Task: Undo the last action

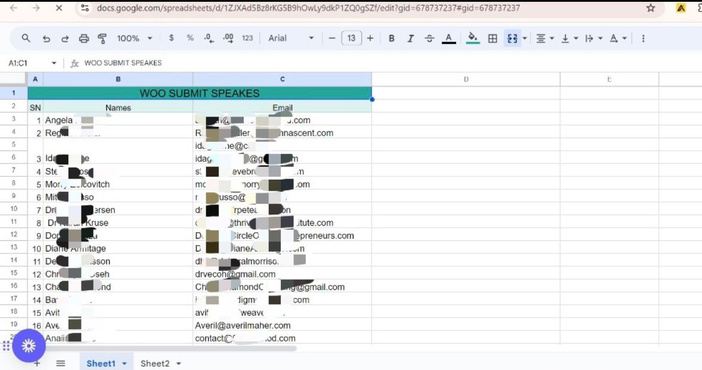Action: coord(46,39)
